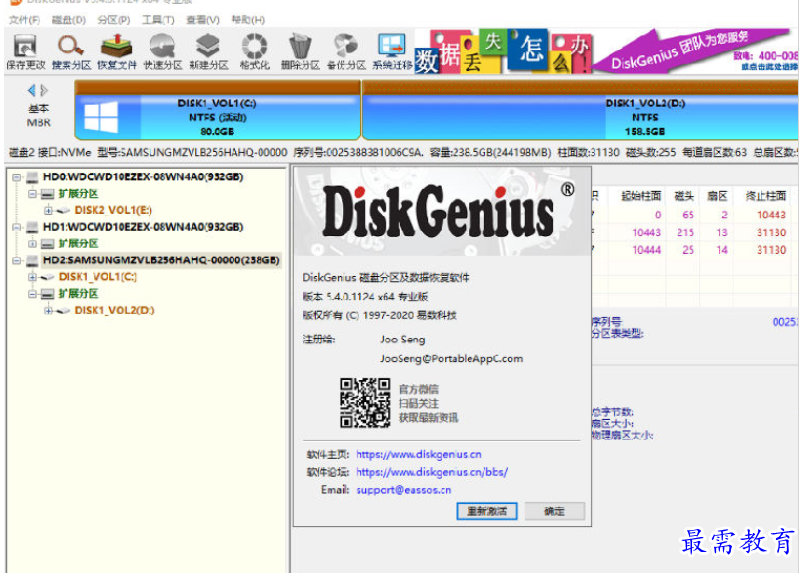Open the Help (帮助) menu

click(x=248, y=20)
